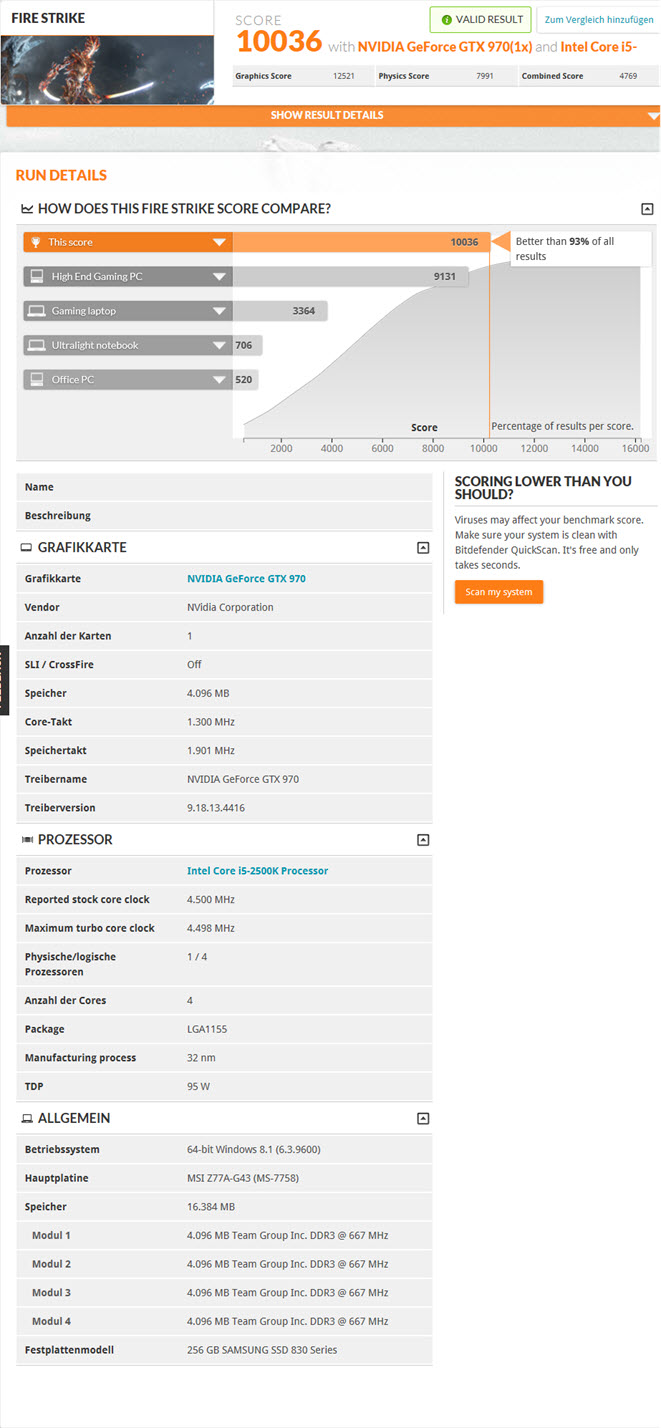661x1428 pixels.
Task: Click the notebook icon for Ultralight notebook
Action: click(36, 345)
